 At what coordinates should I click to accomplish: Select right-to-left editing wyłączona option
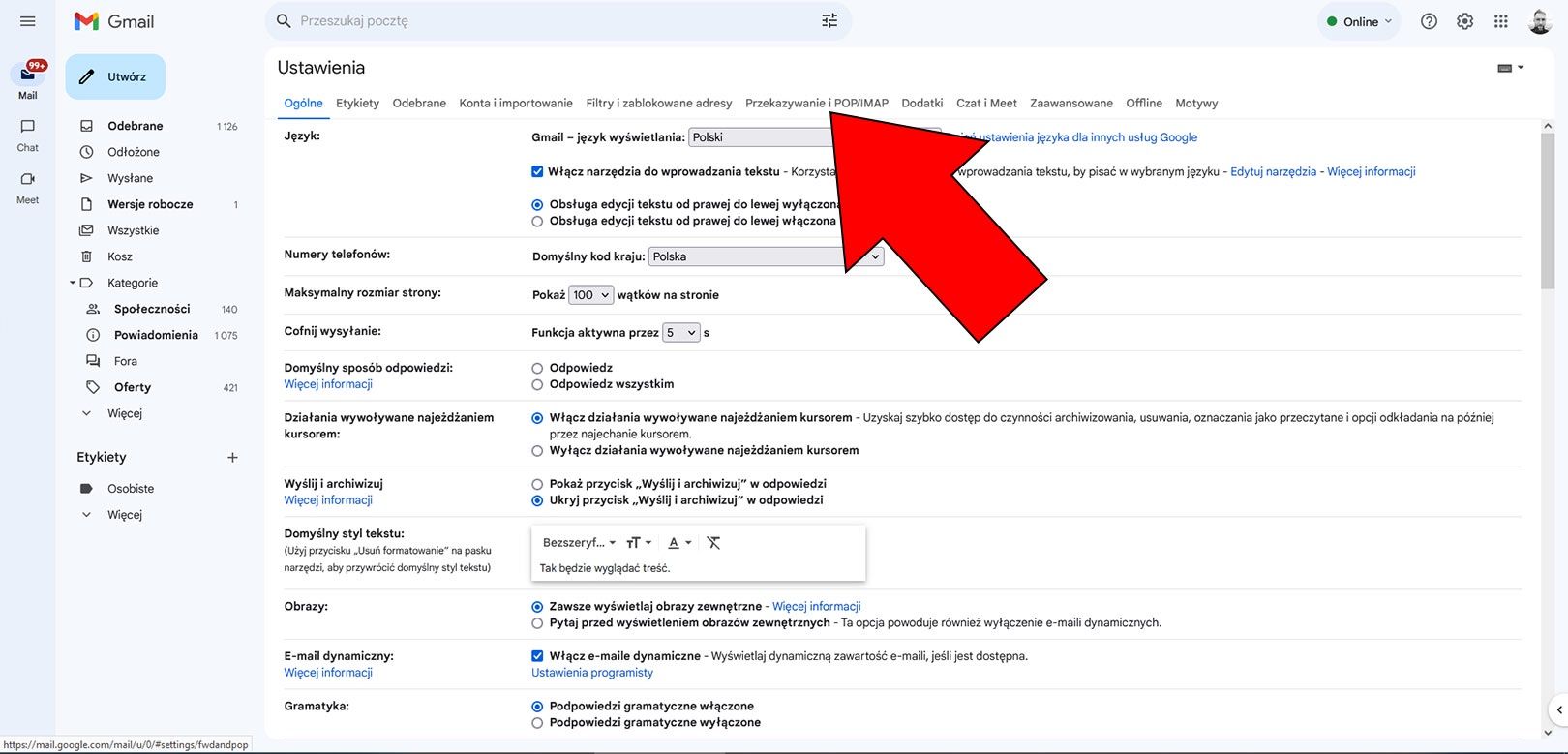tap(537, 205)
